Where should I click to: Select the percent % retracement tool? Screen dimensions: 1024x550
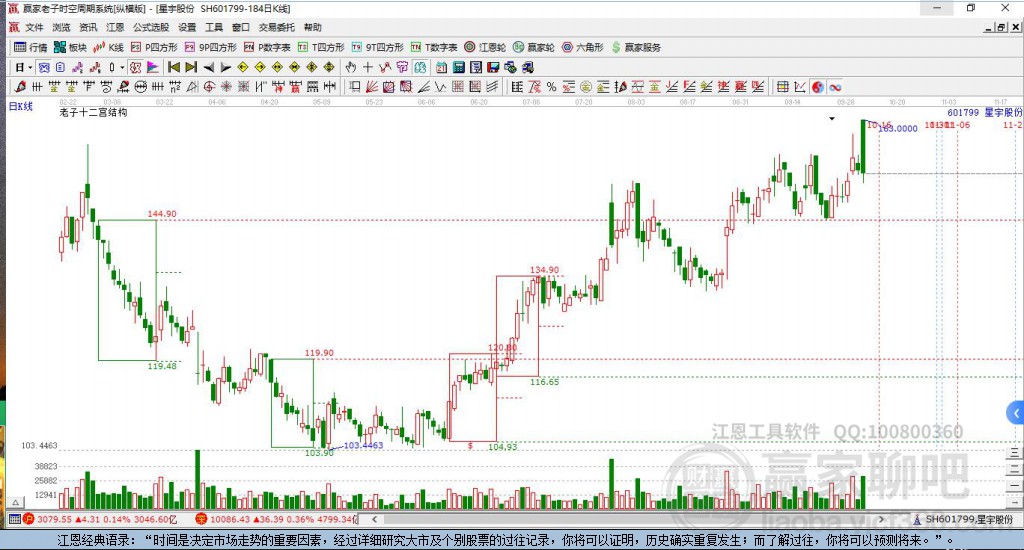551,87
